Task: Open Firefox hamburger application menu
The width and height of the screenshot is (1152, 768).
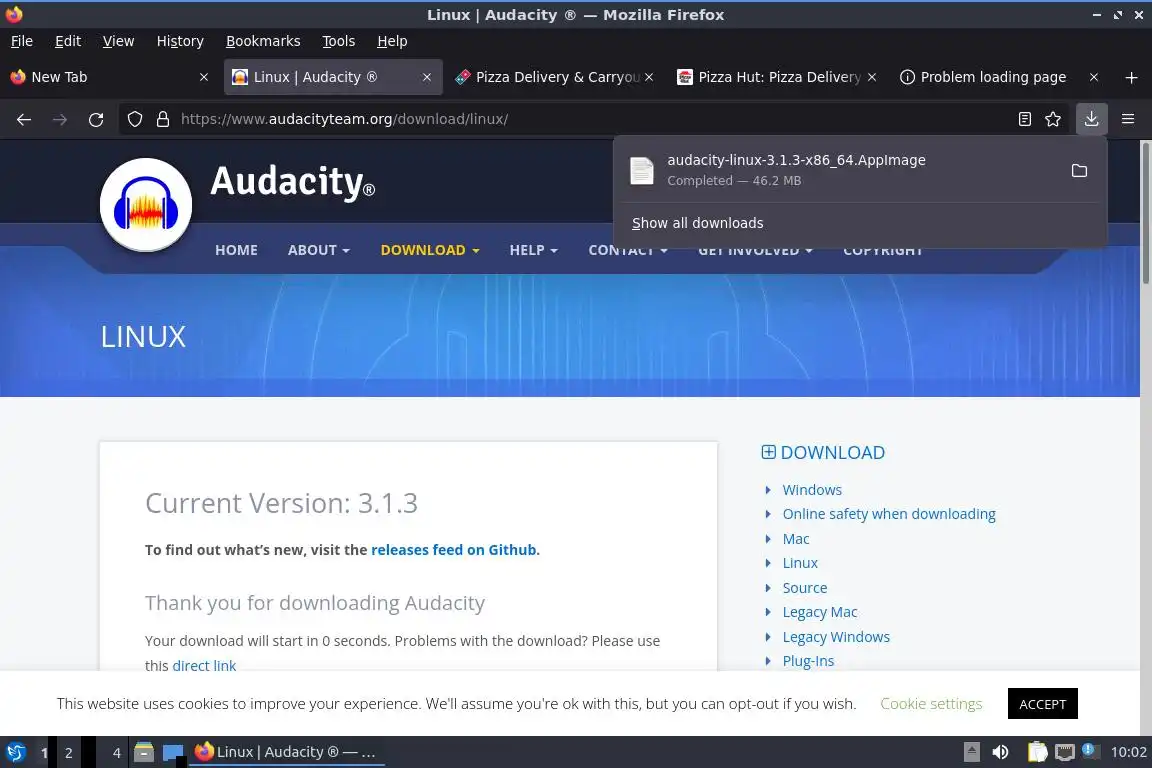Action: coord(1128,119)
